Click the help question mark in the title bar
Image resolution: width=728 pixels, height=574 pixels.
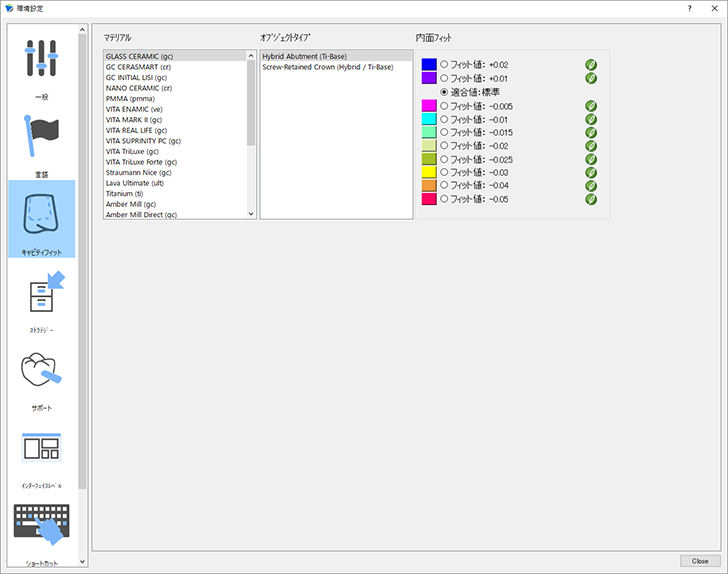pos(689,8)
